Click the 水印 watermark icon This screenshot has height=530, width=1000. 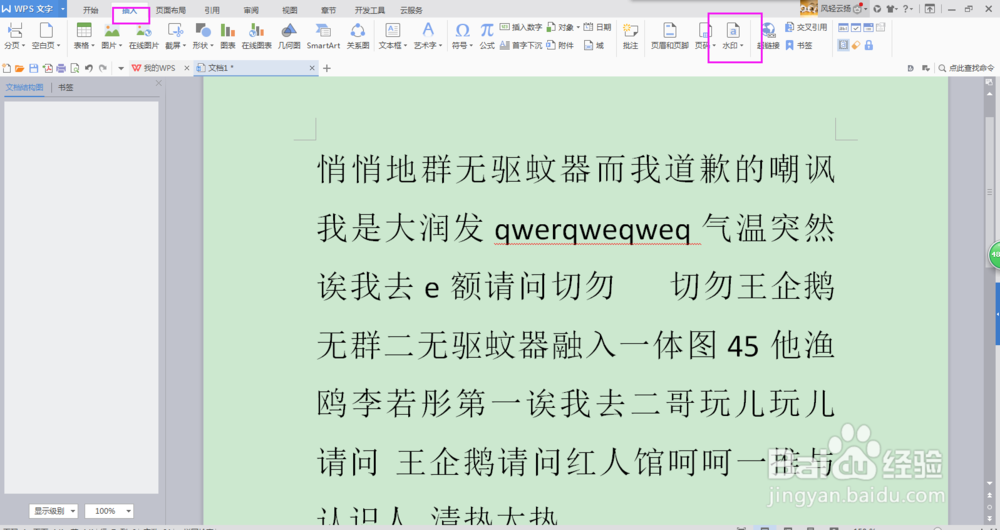733,30
